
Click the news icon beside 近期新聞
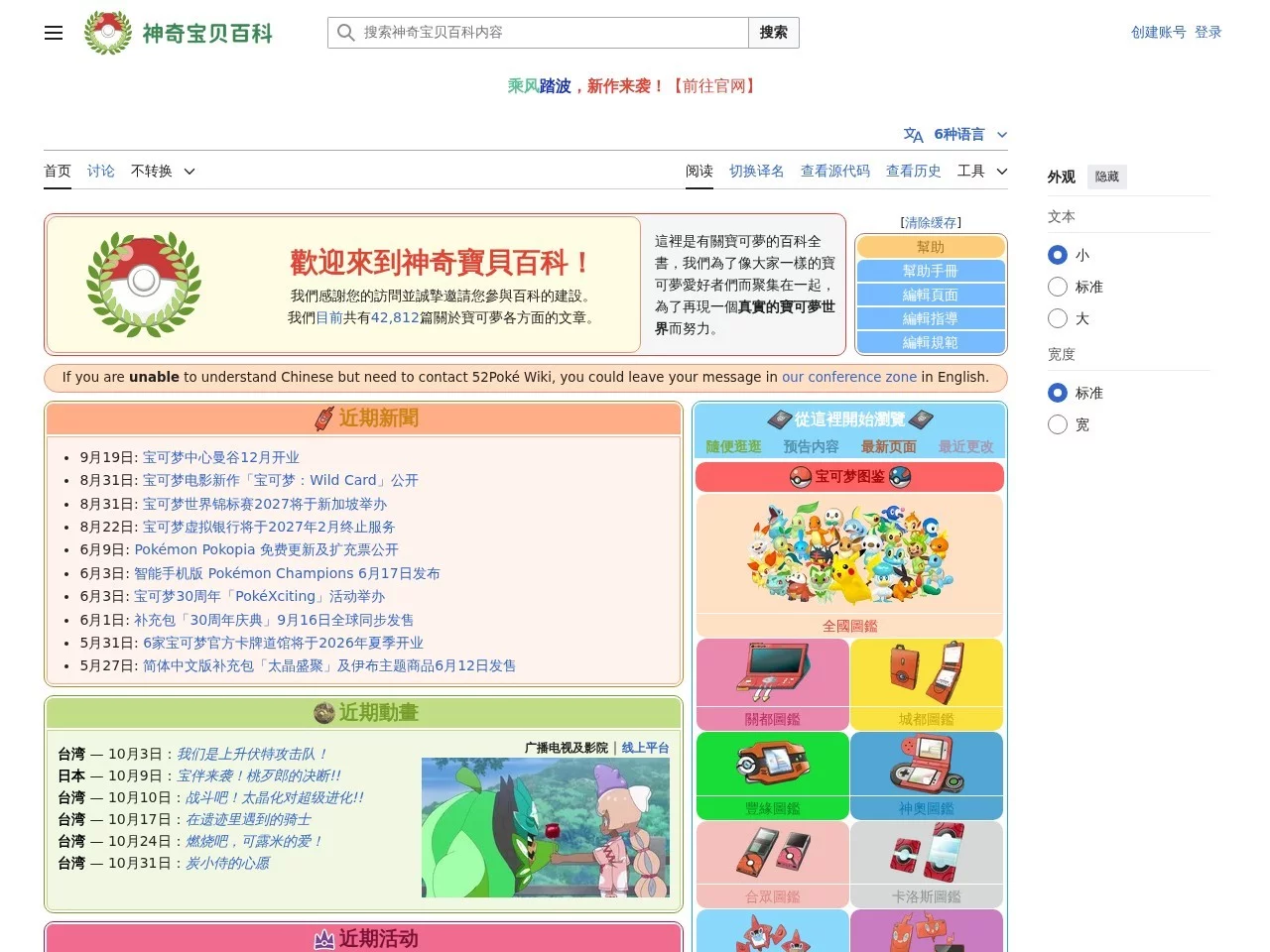pos(324,418)
